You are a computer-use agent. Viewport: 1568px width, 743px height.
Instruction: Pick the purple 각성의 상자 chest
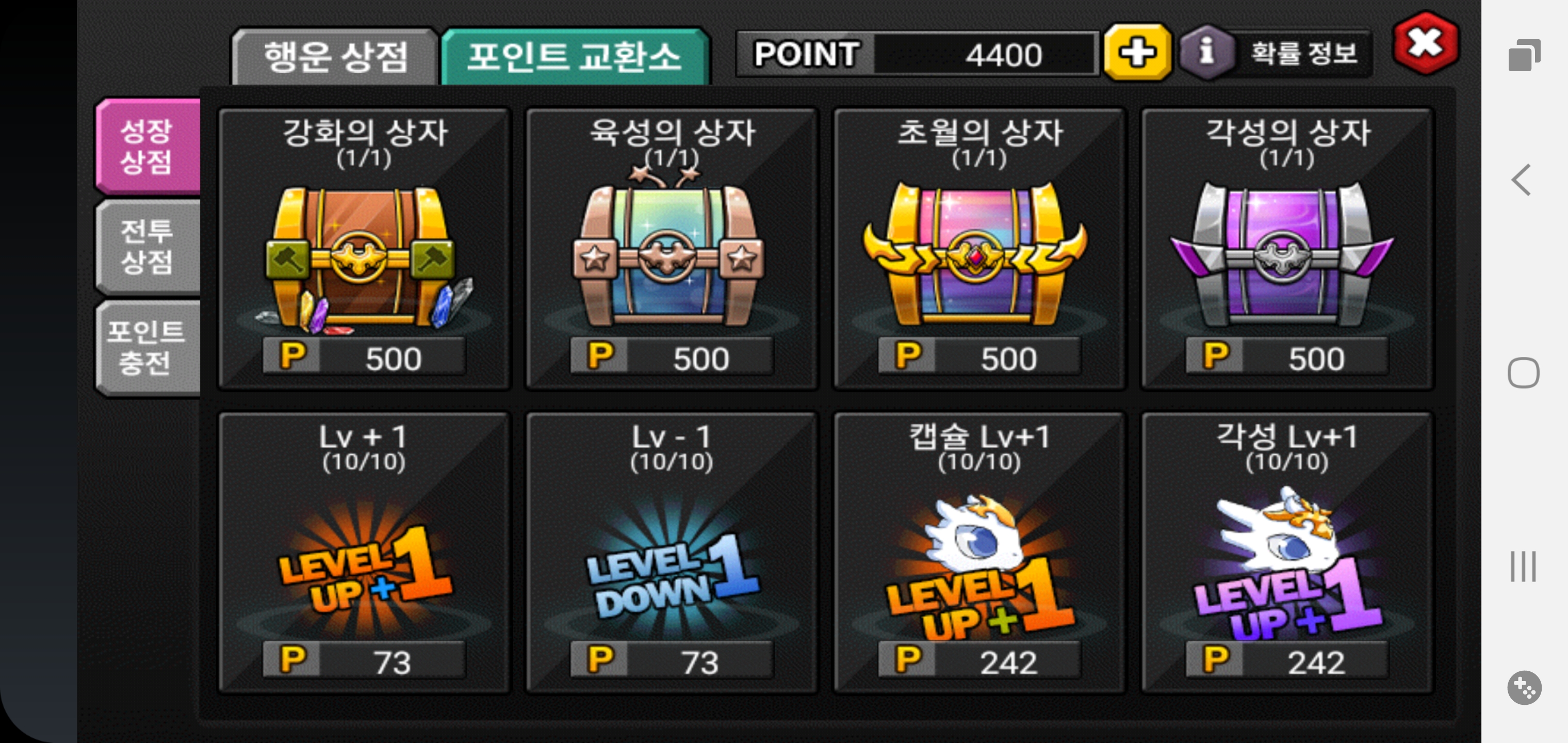click(1287, 249)
